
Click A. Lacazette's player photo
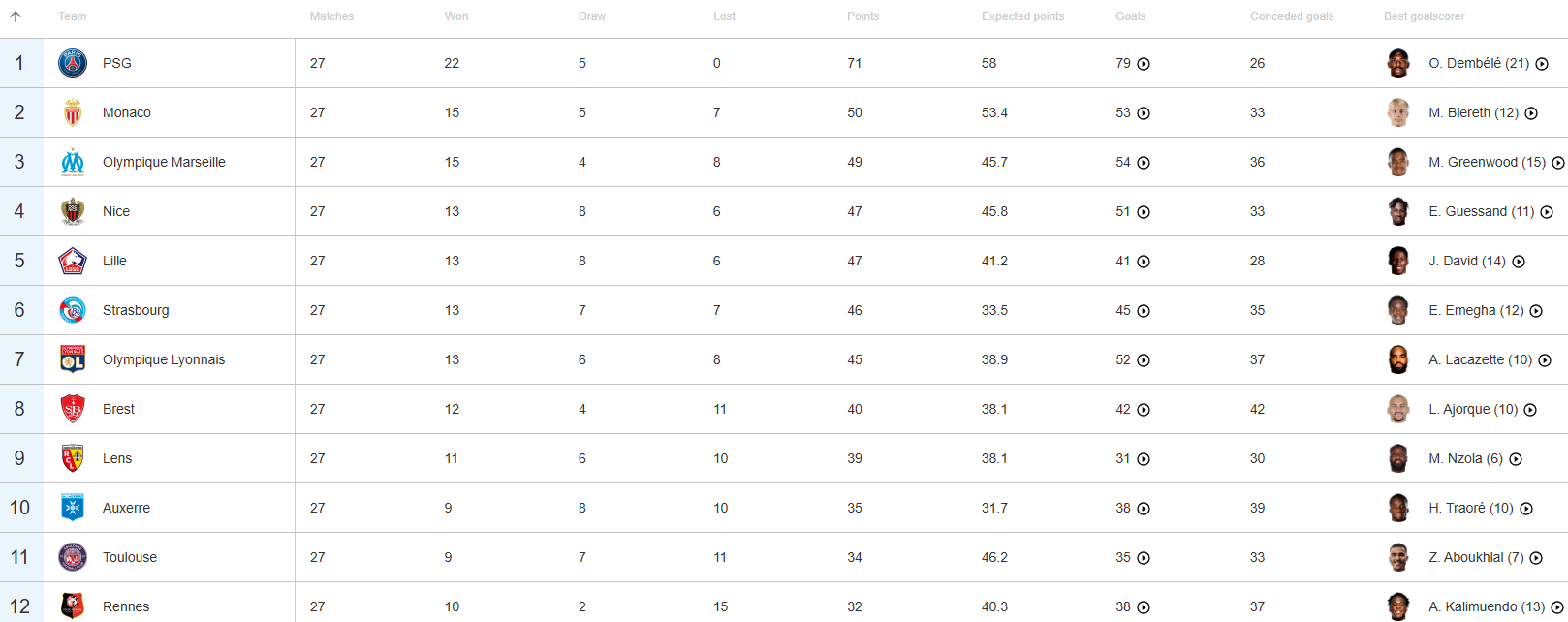tap(1397, 359)
